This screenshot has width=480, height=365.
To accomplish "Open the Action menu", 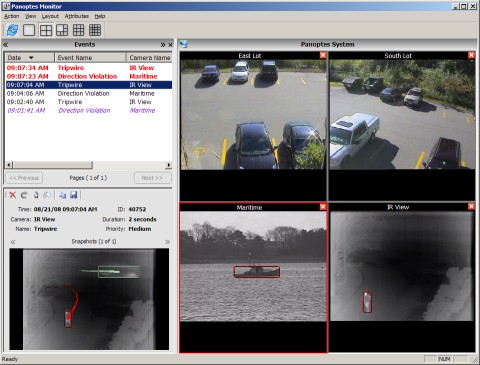I will 11,16.
